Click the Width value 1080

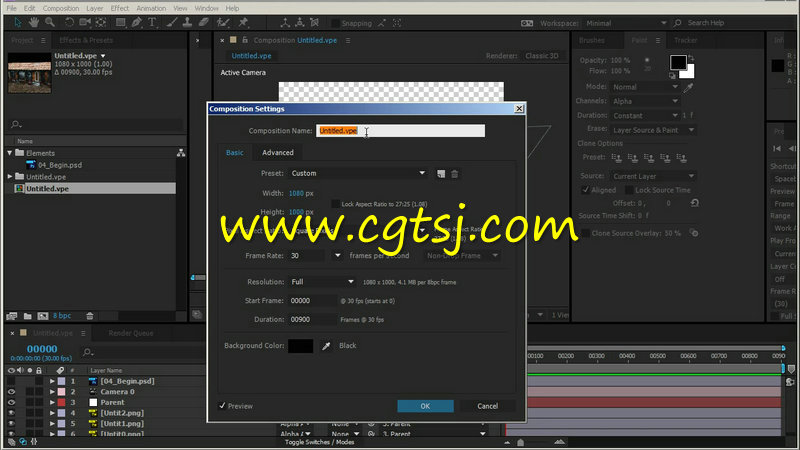pyautogui.click(x=296, y=193)
